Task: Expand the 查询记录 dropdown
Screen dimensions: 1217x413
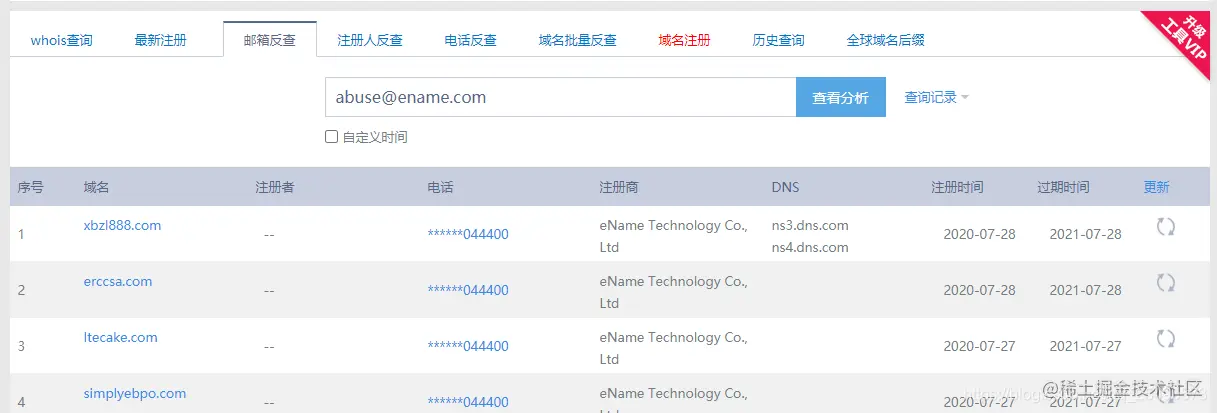Action: (936, 97)
